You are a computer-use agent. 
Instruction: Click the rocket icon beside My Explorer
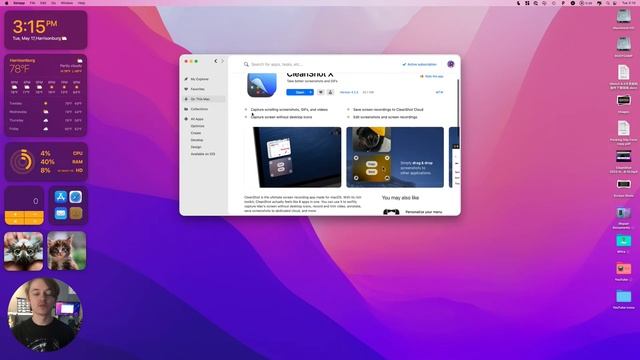click(186, 79)
